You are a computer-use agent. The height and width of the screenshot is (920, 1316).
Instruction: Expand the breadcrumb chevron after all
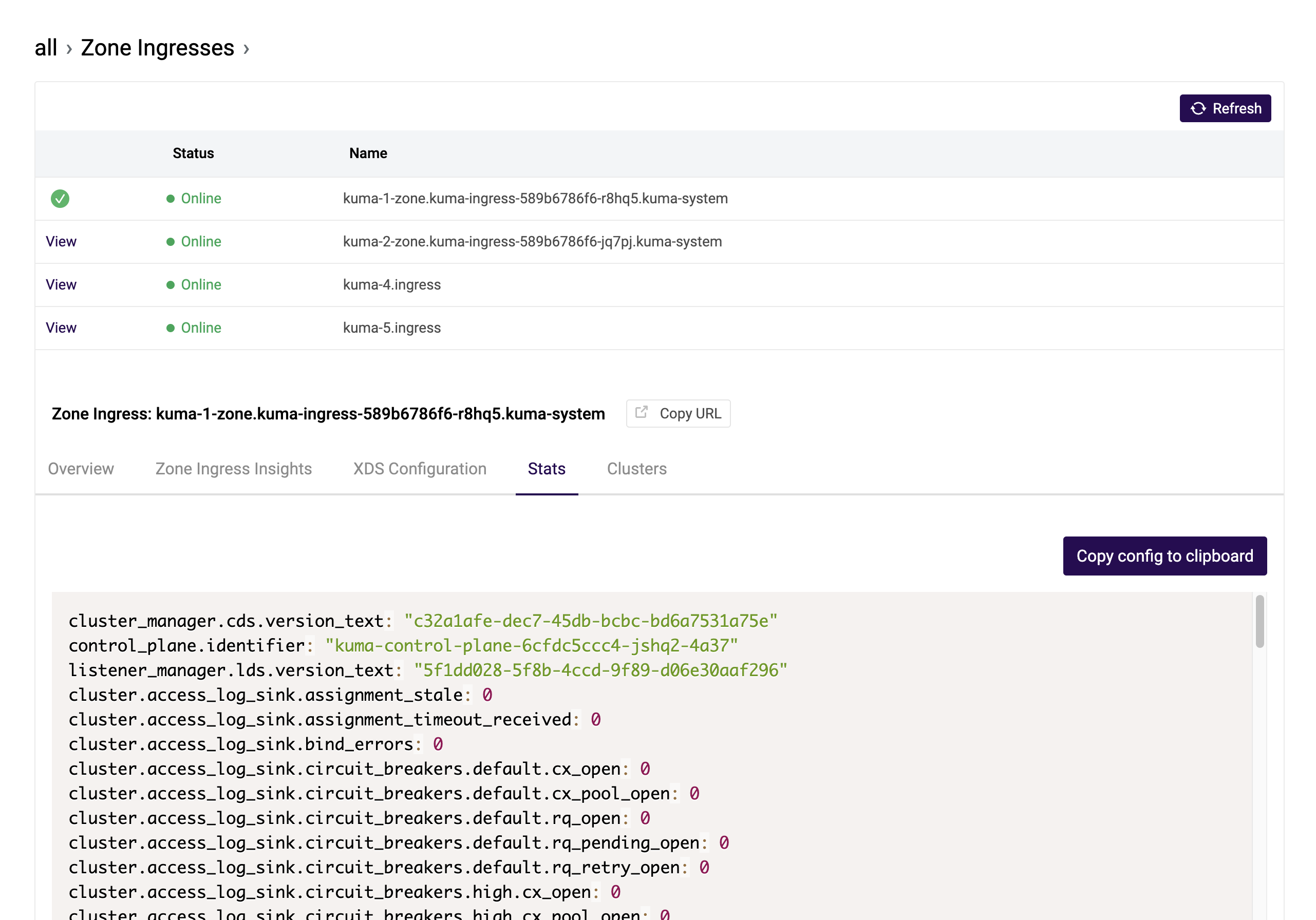point(69,49)
